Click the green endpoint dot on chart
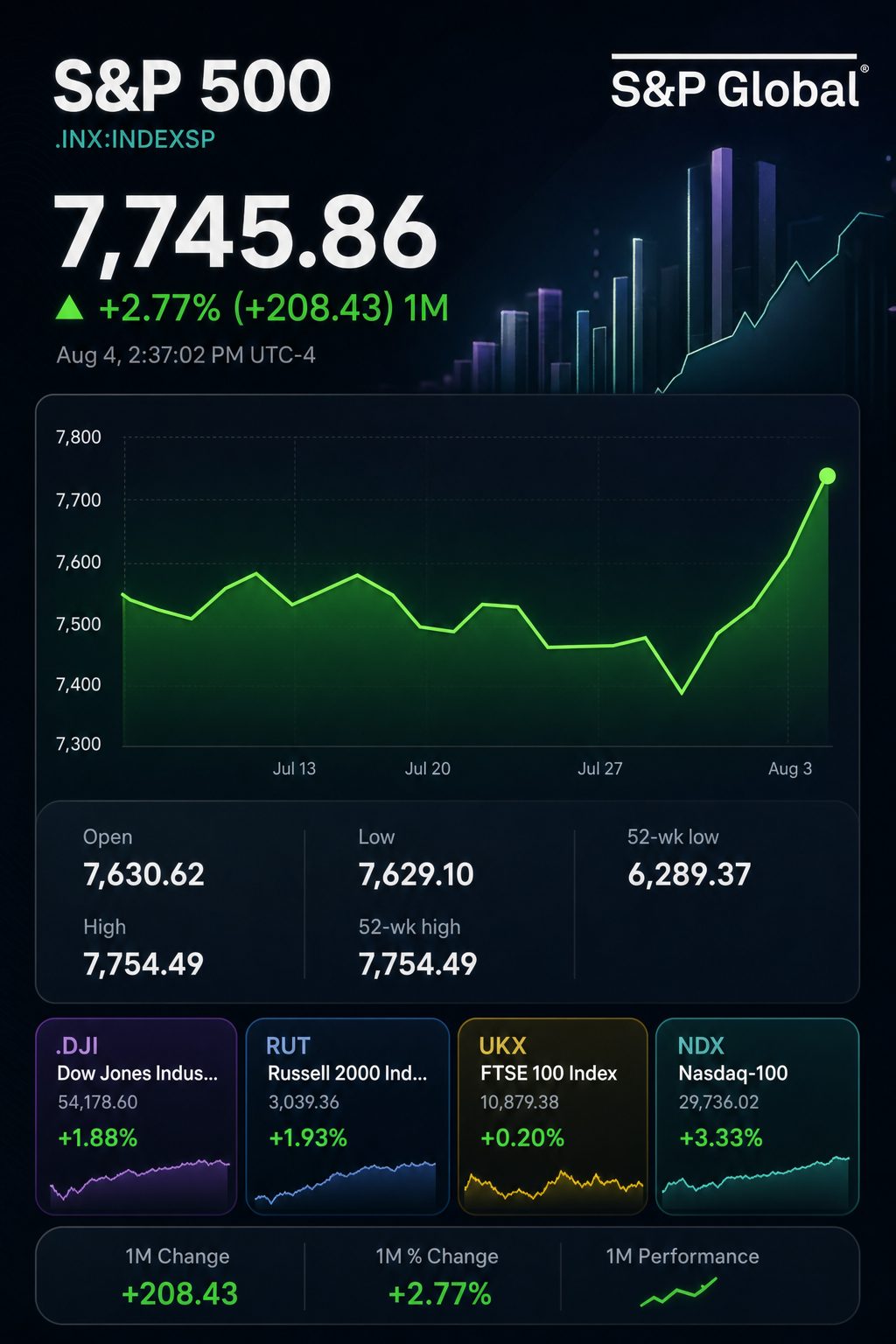The height and width of the screenshot is (1344, 896). click(x=827, y=476)
